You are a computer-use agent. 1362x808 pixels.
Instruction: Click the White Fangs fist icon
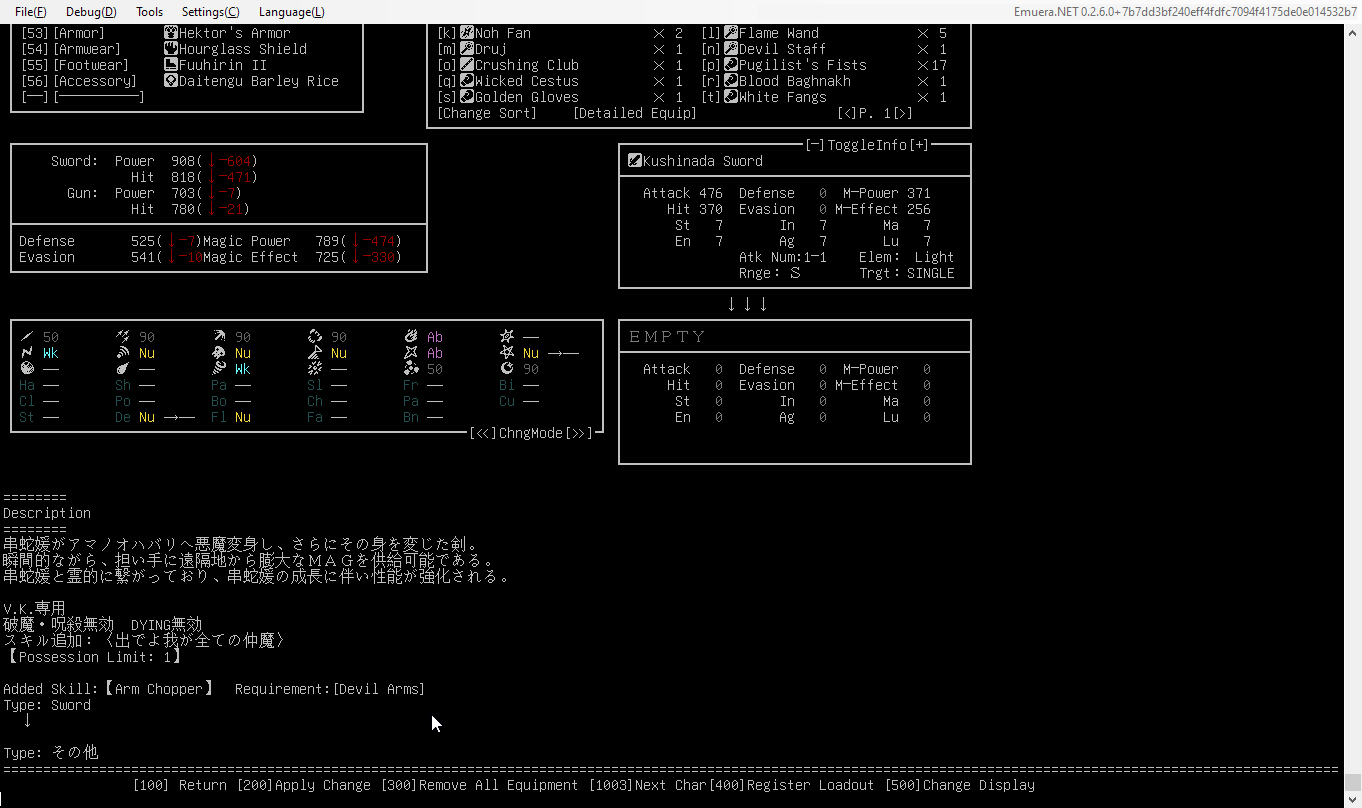click(731, 97)
